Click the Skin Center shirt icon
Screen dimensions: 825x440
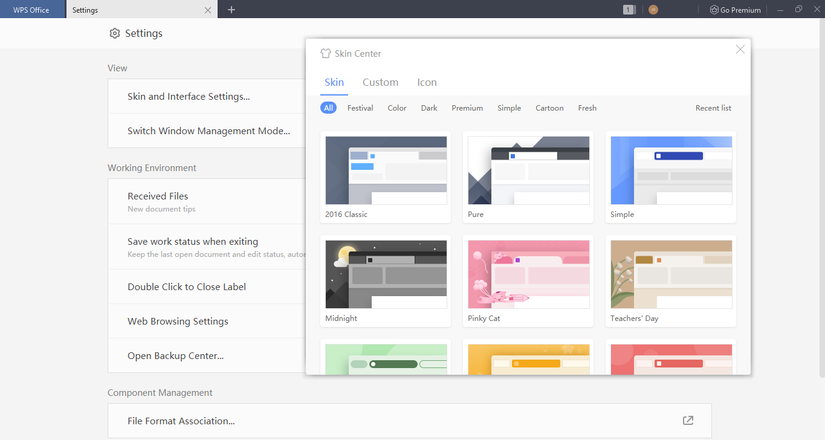tap(326, 53)
